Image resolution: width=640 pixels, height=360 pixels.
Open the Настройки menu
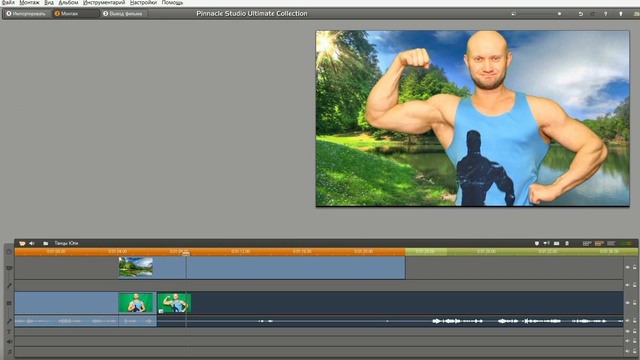point(143,2)
